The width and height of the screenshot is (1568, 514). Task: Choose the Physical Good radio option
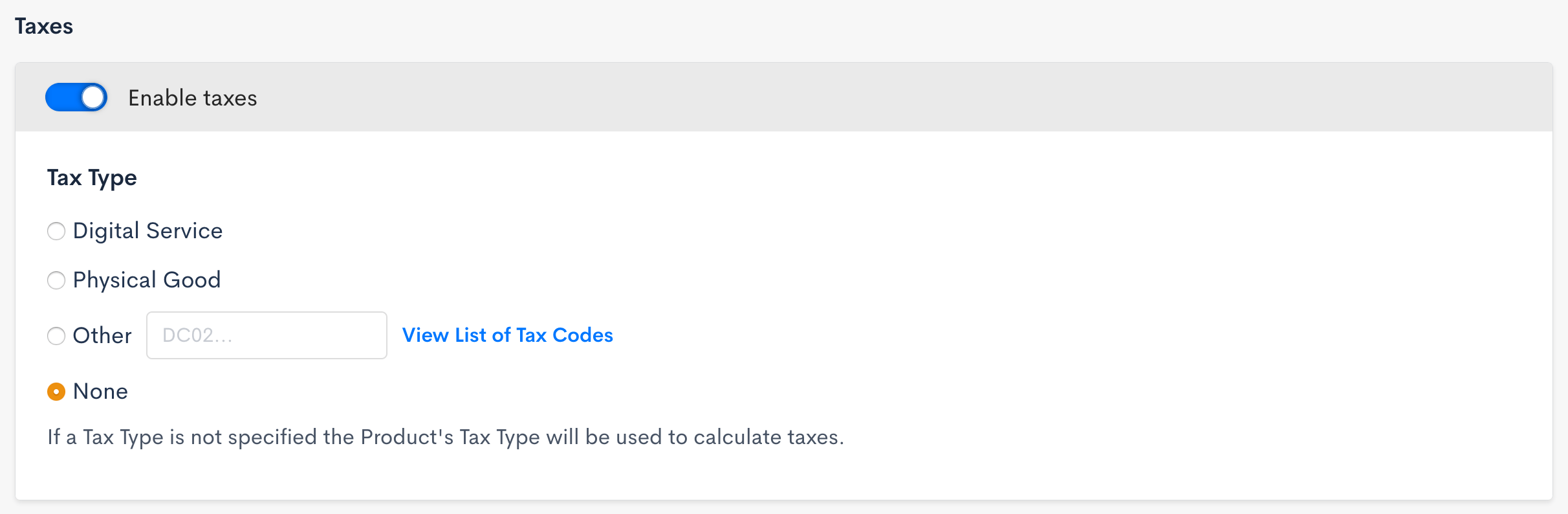(x=56, y=280)
